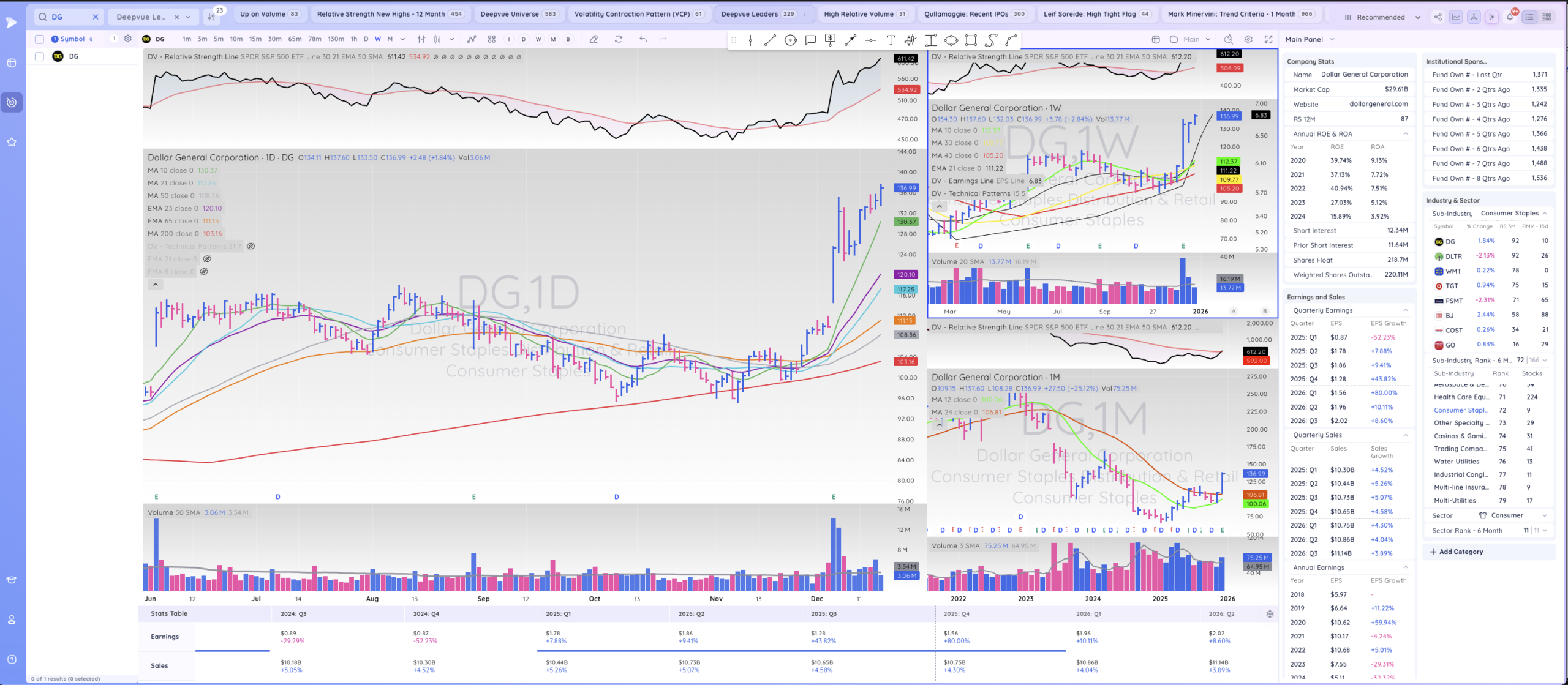This screenshot has height=685, width=1568.
Task: Show hidden EMA 21 close indicator
Action: click(207, 259)
